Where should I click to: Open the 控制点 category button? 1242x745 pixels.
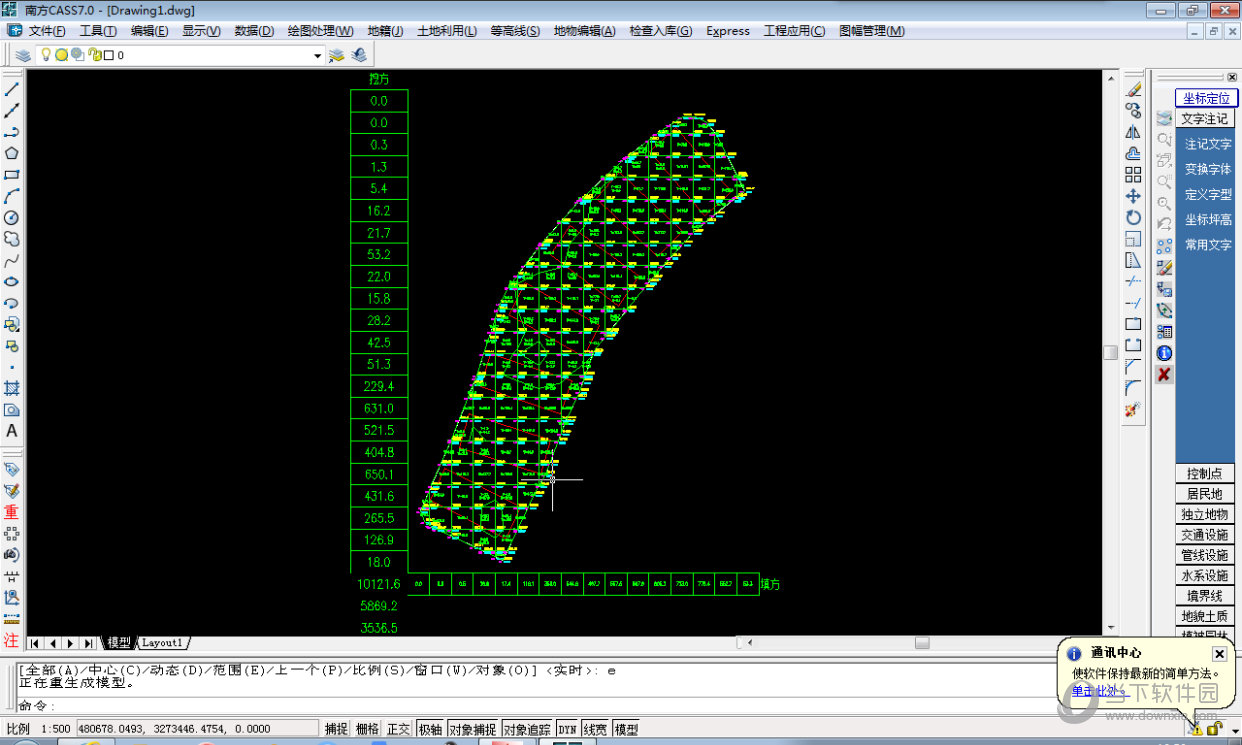pyautogui.click(x=1204, y=473)
